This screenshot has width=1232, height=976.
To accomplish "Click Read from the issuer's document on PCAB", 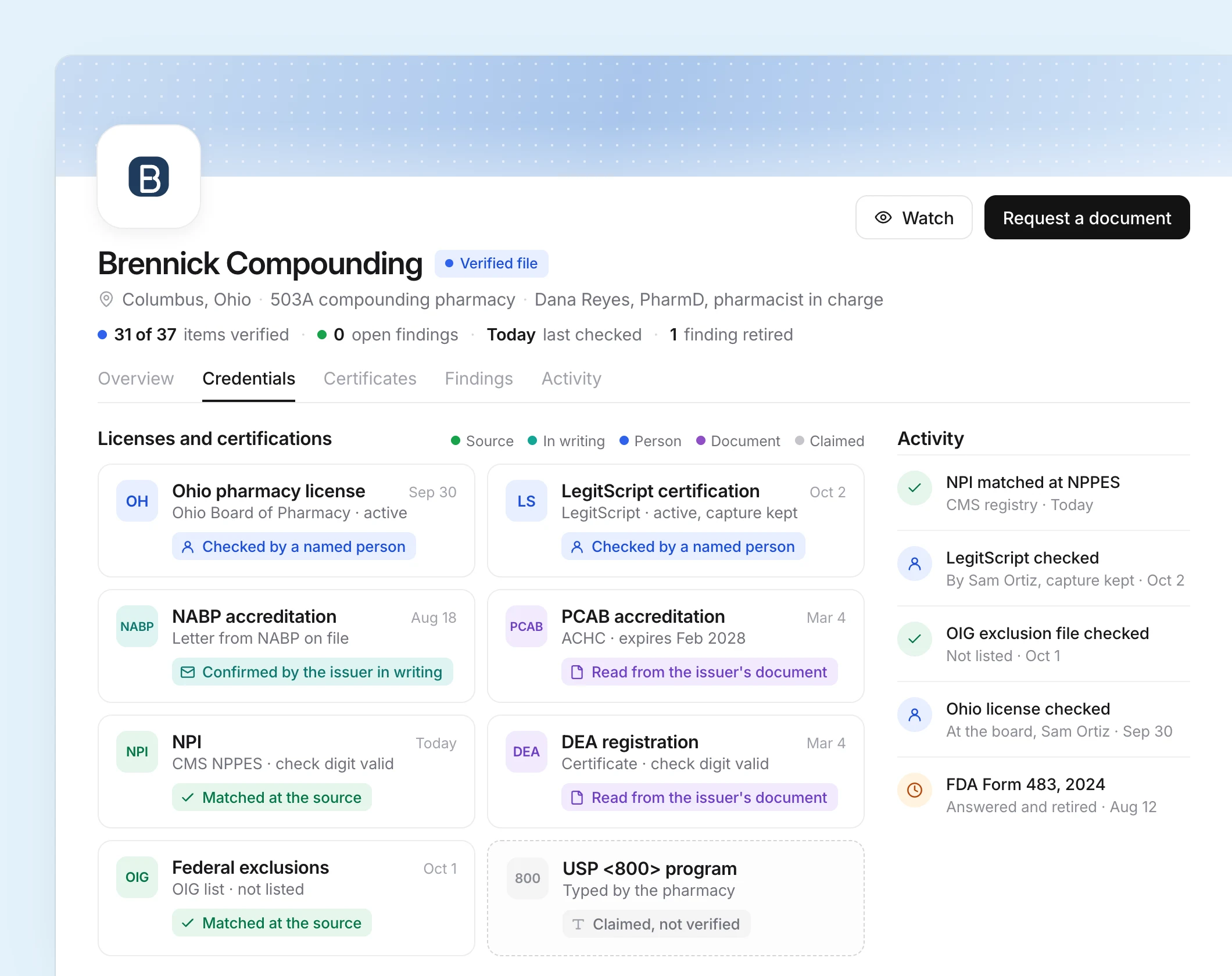I will tap(700, 672).
